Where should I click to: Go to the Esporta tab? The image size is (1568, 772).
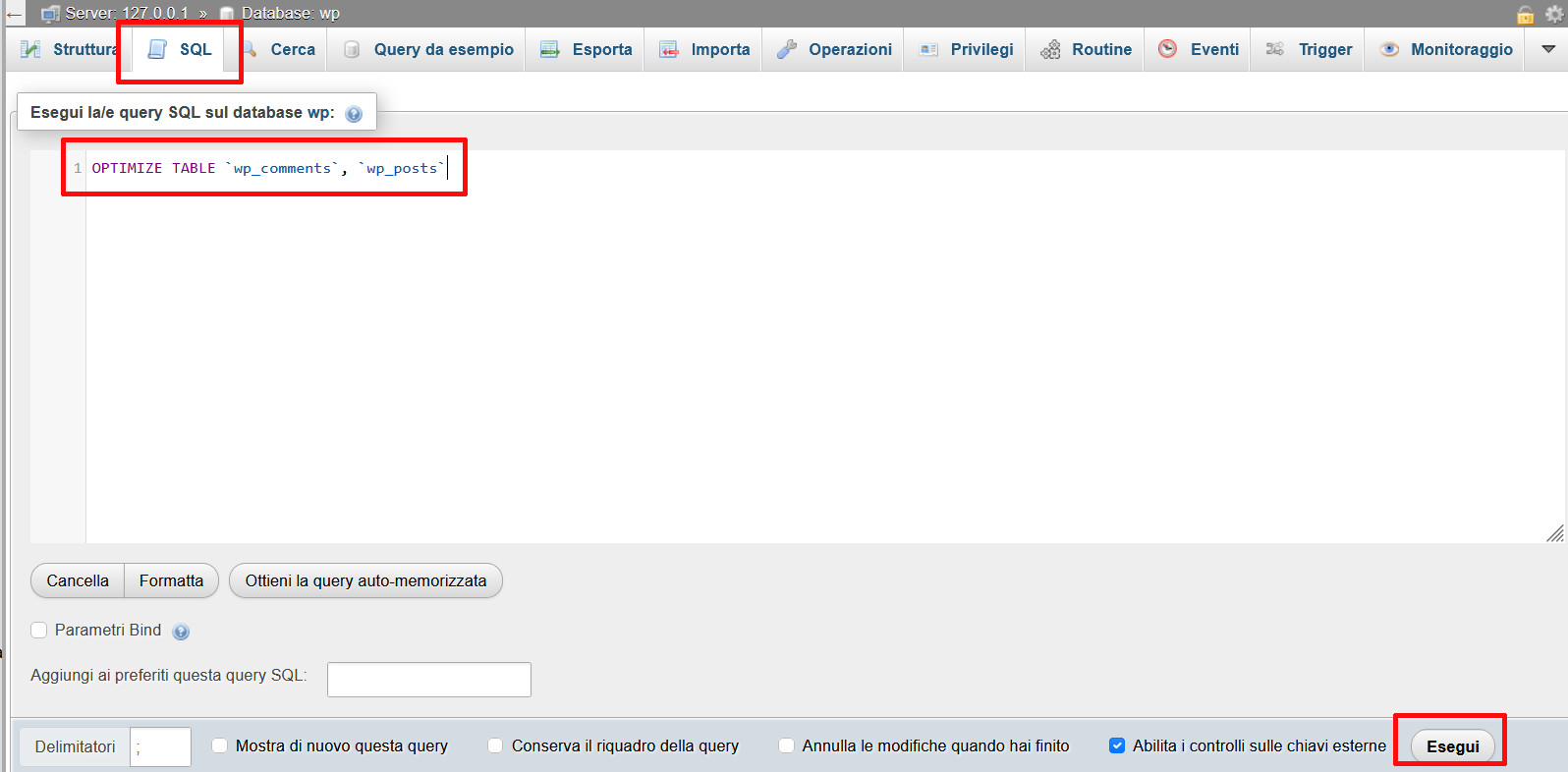586,49
